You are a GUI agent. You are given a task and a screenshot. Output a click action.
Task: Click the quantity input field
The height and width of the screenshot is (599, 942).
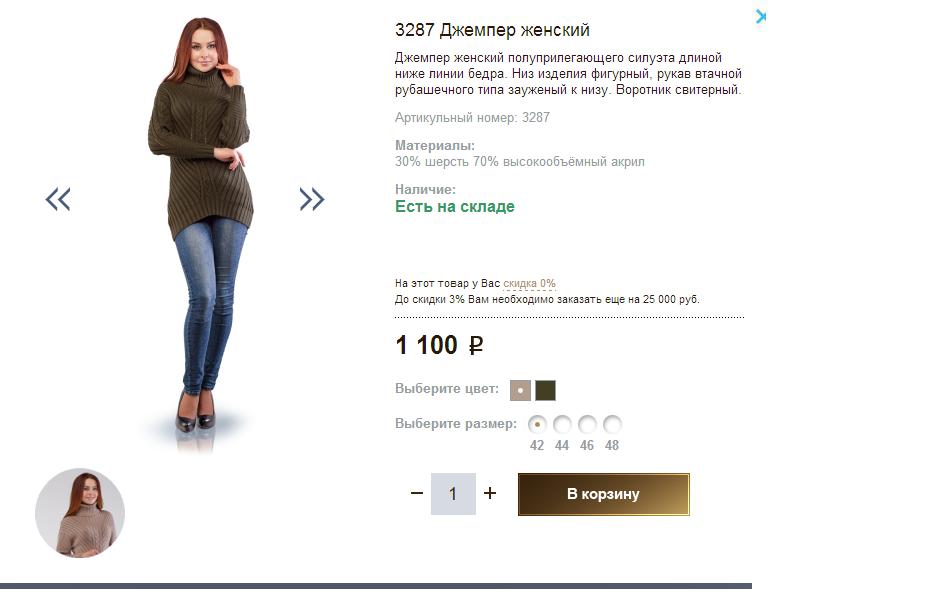(x=453, y=494)
